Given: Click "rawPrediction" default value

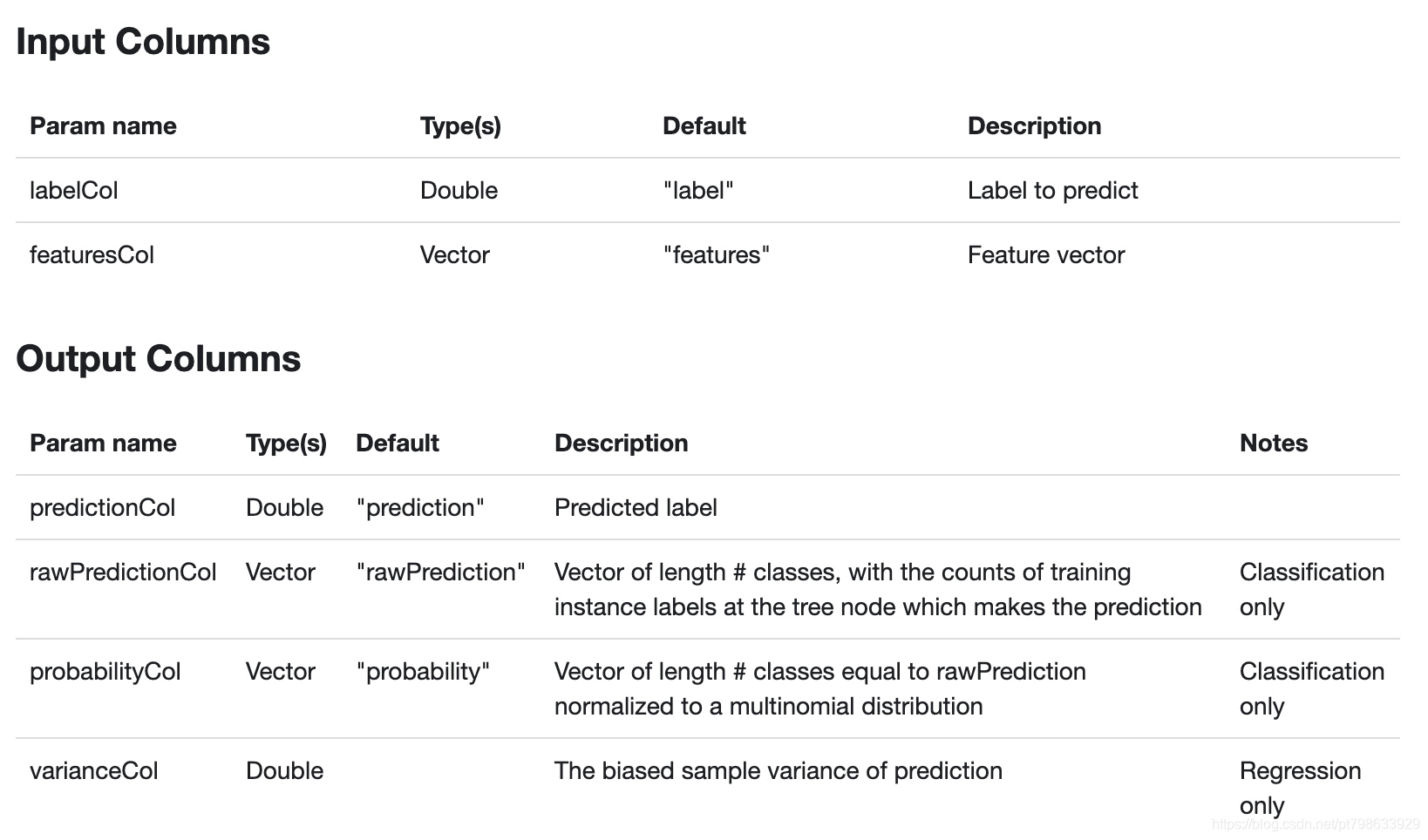Looking at the screenshot, I should [x=440, y=572].
